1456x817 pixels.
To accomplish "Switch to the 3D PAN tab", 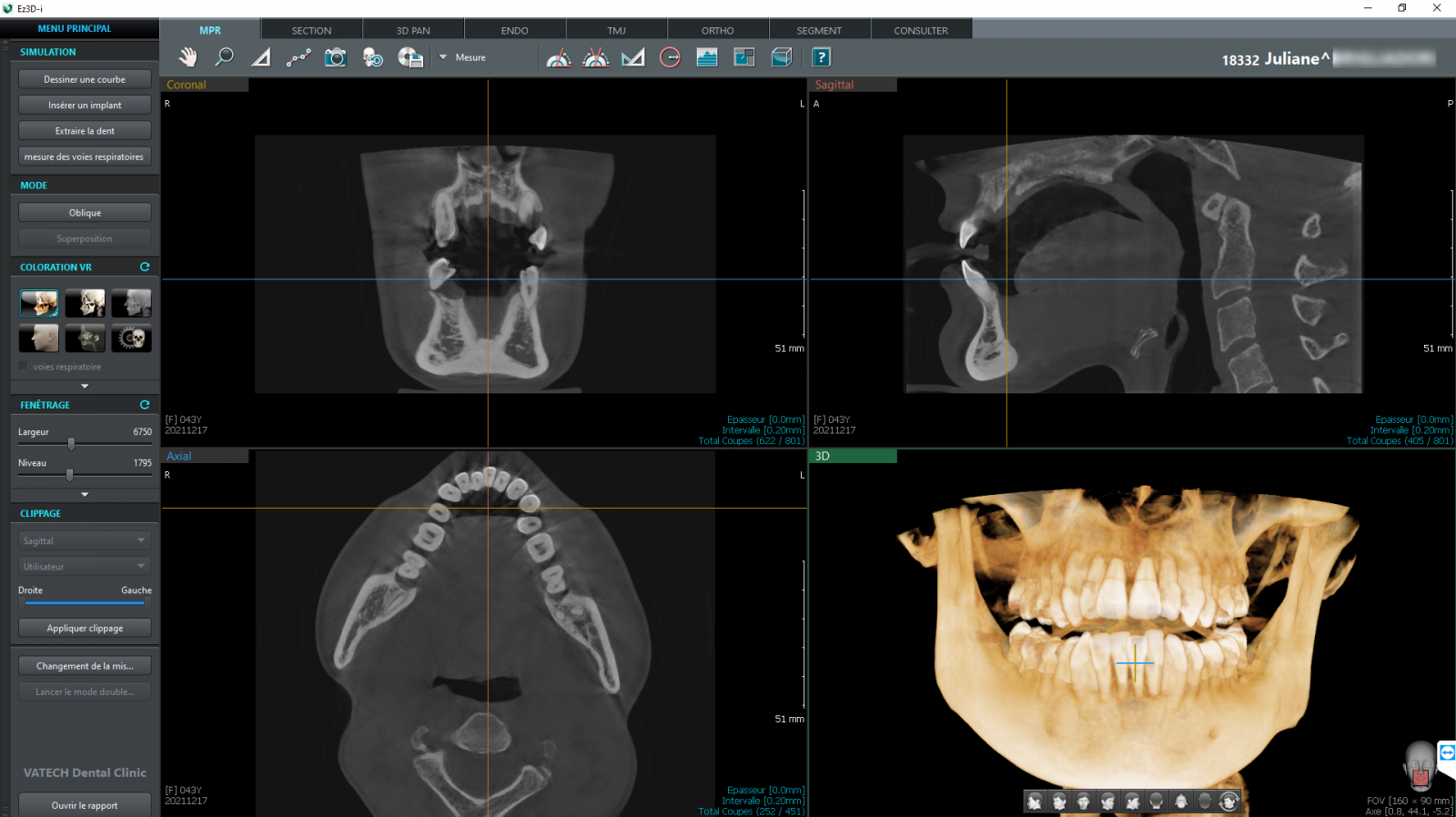I will tap(413, 30).
